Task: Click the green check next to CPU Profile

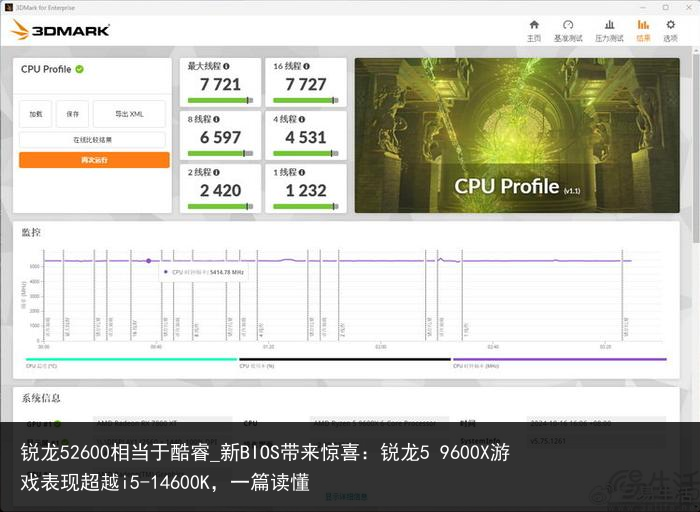Action: (79, 69)
